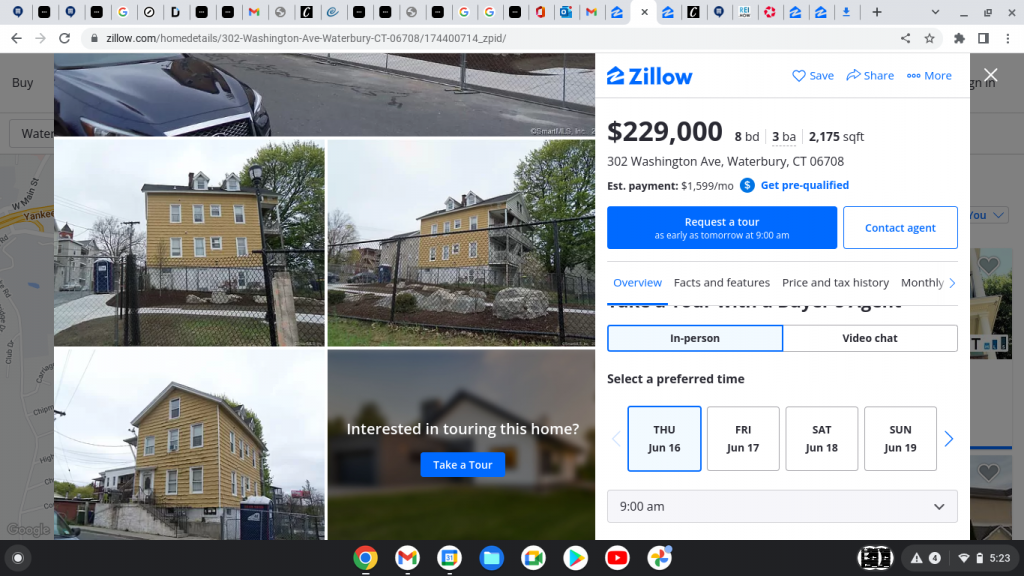The height and width of the screenshot is (576, 1024).
Task: Select In-person tour option
Action: (x=695, y=338)
